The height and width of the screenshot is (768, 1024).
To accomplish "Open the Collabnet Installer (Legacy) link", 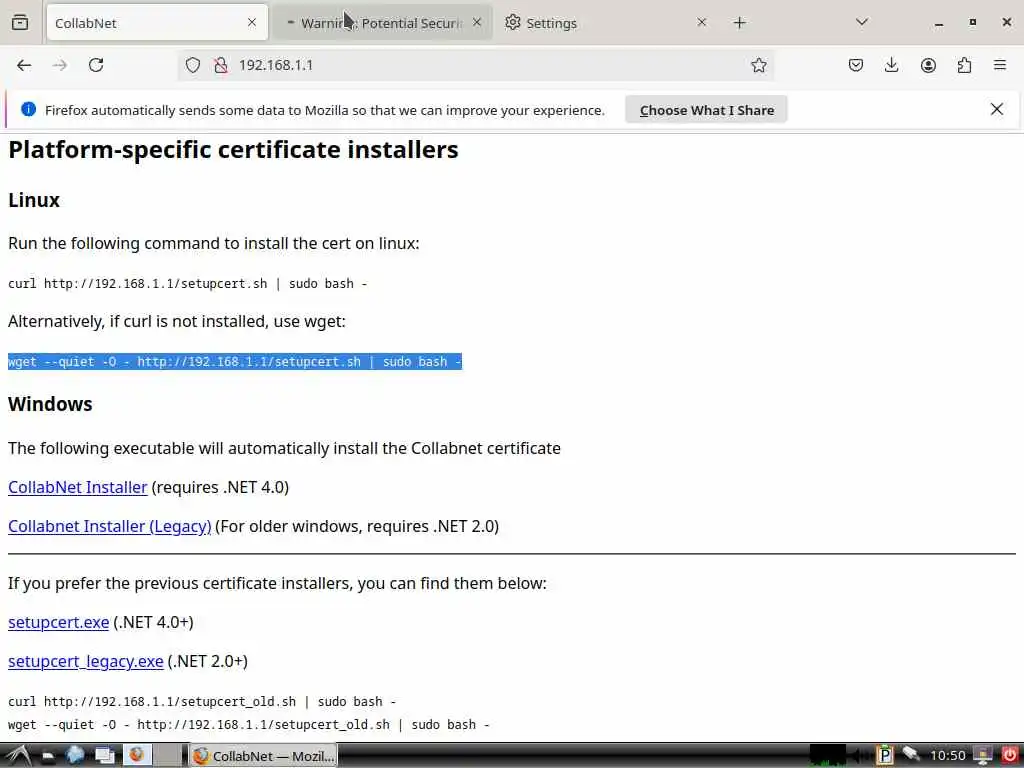I will click(110, 526).
